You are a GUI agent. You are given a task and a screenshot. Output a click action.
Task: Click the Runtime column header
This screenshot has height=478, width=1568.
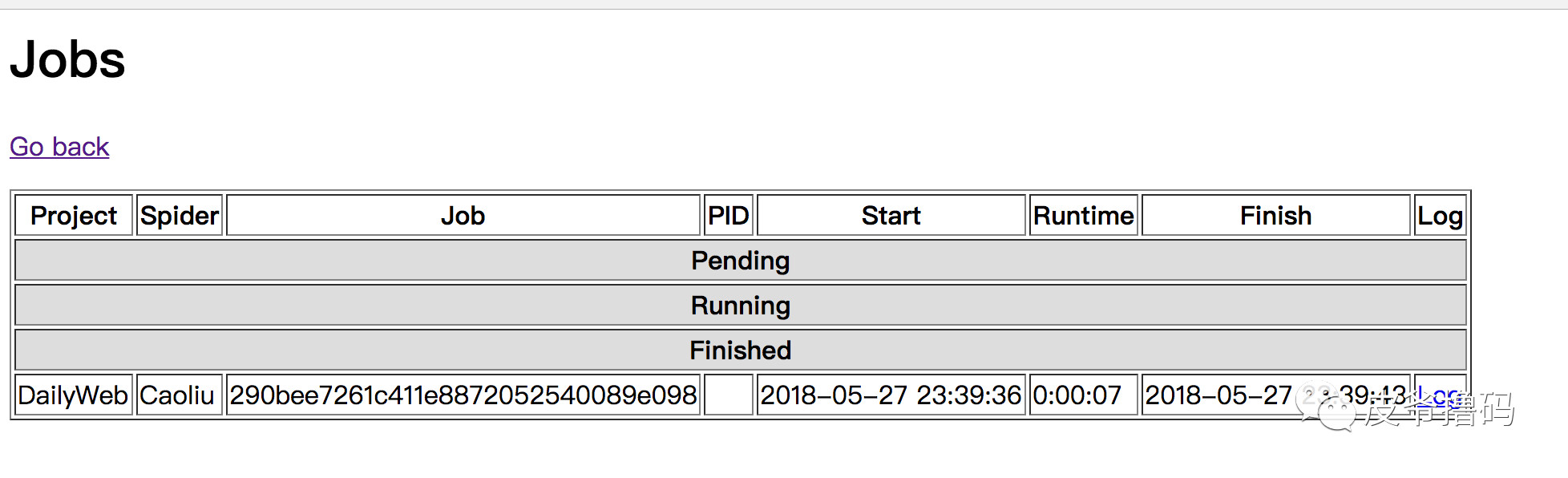pos(1084,215)
